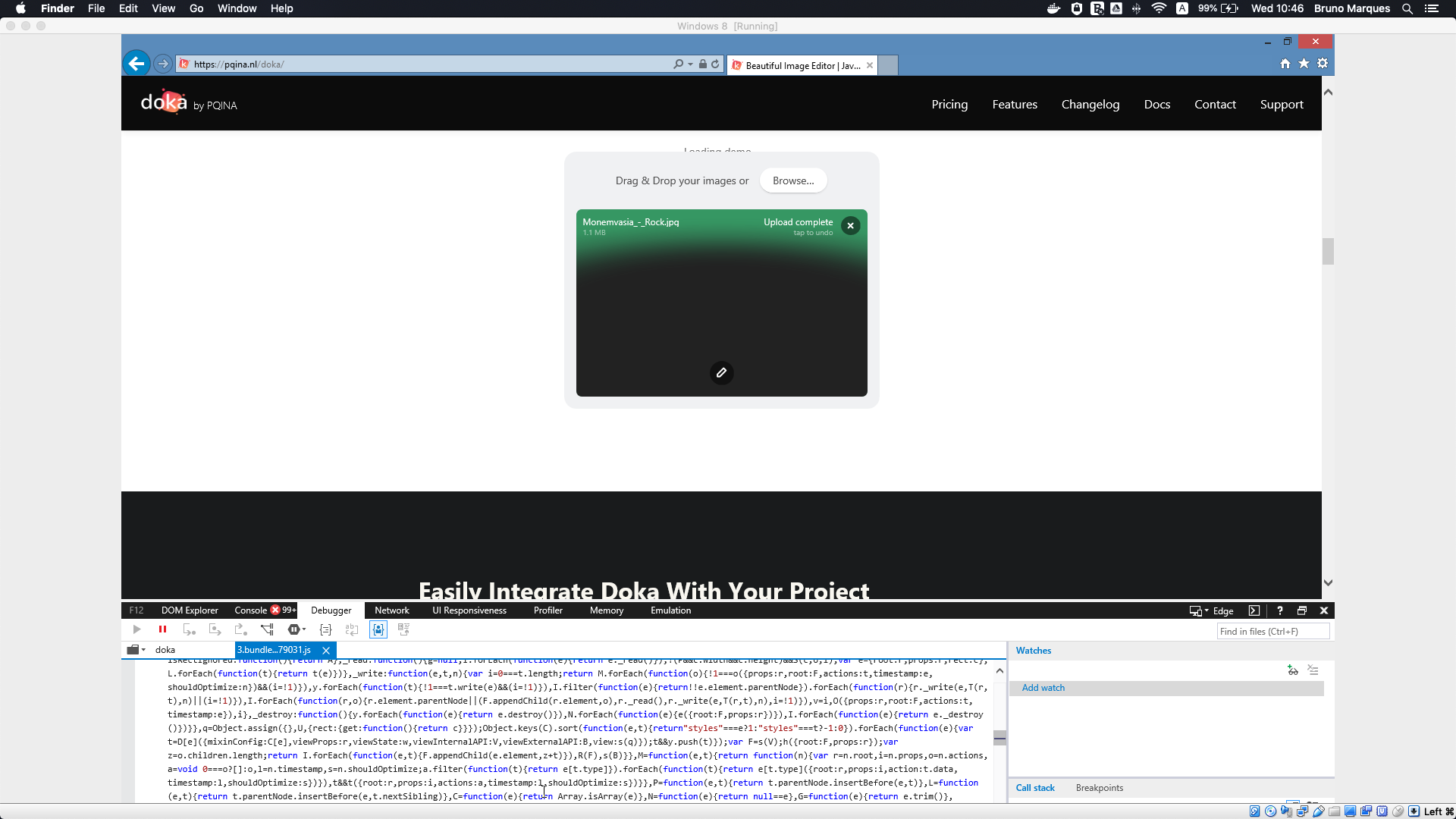Switch to the Breakpoints tab
The height and width of the screenshot is (819, 1456).
1100,788
